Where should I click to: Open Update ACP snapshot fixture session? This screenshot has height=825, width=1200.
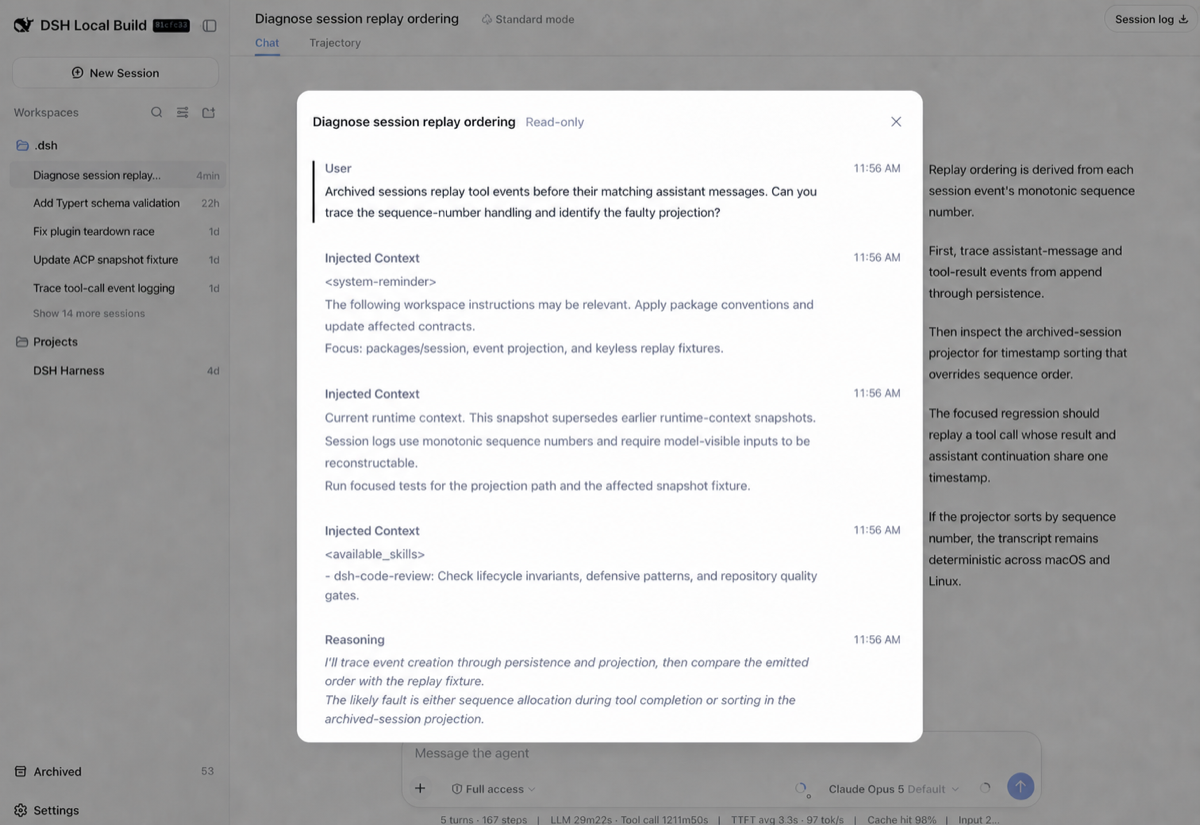pos(118,259)
